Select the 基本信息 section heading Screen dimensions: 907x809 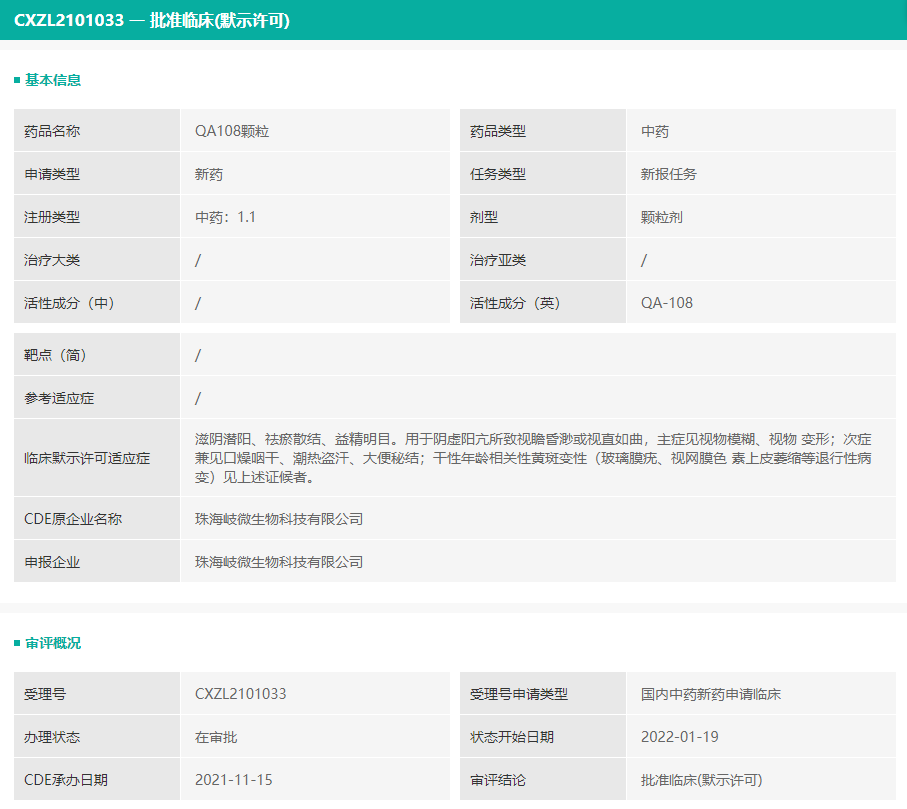coord(53,81)
